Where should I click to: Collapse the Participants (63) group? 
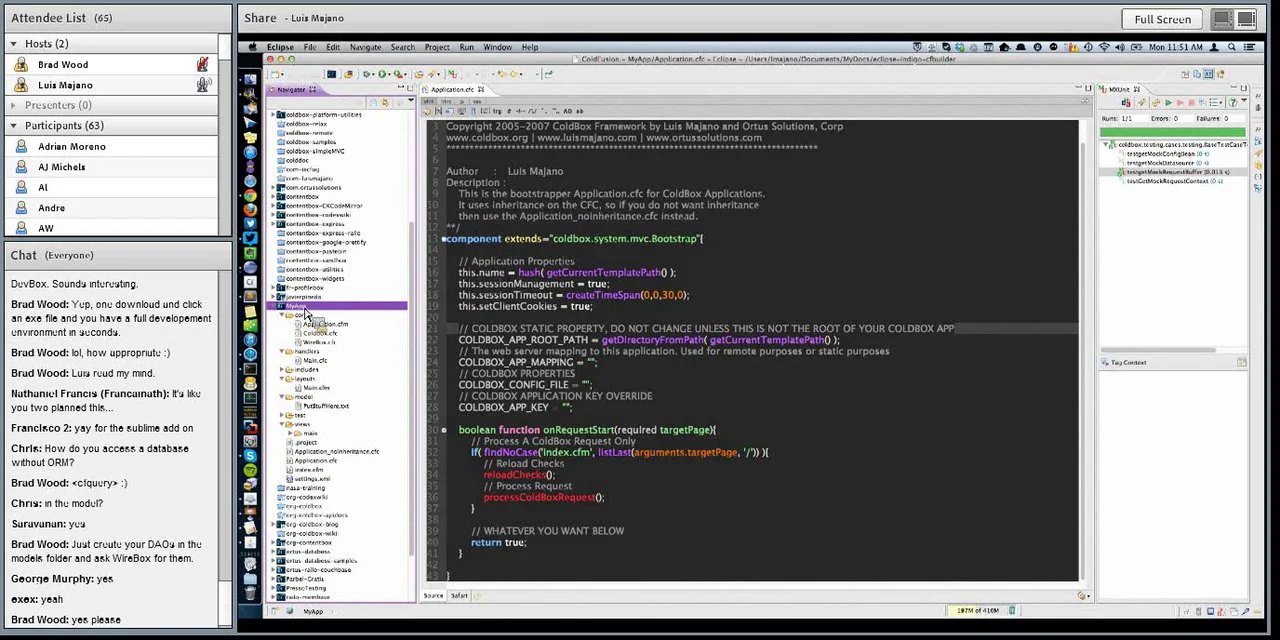[13, 126]
